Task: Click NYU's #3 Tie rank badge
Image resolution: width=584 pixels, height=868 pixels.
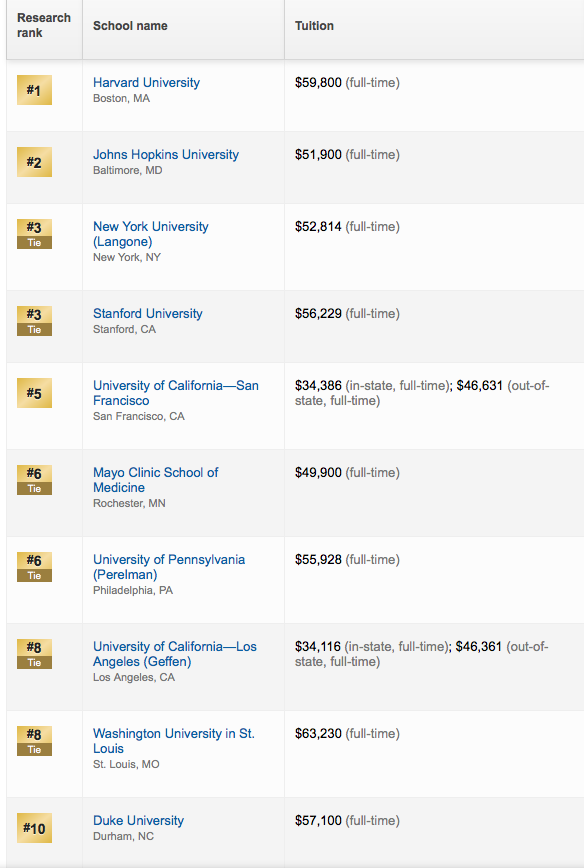Action: (x=34, y=234)
